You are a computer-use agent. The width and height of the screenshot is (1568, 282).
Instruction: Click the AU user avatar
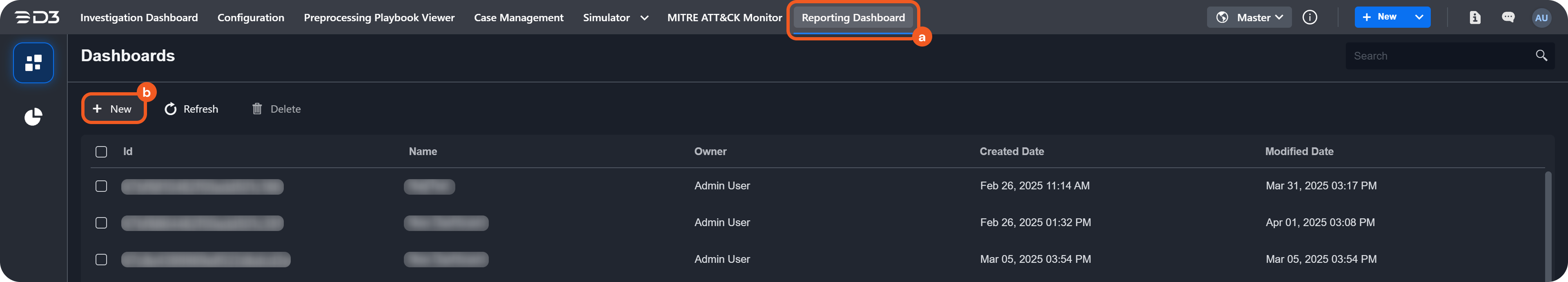coord(1541,18)
